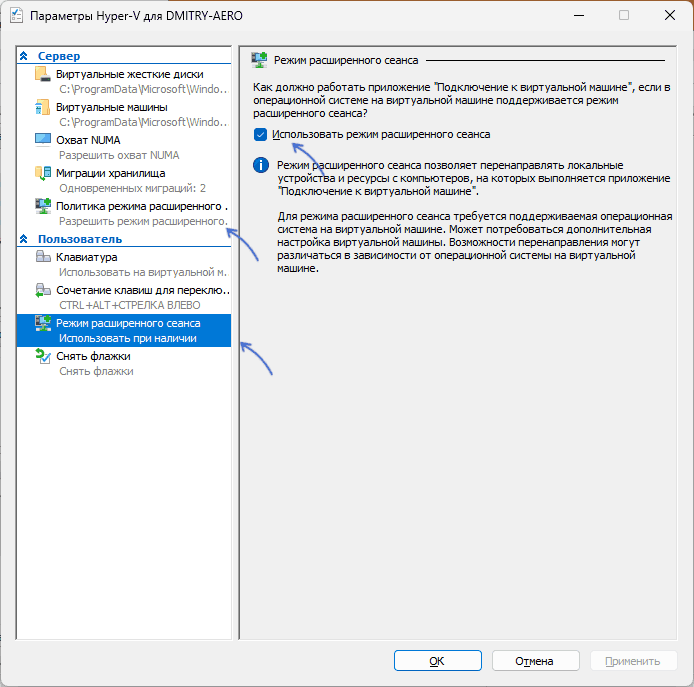The width and height of the screenshot is (694, 687).
Task: Click the Сочетание клавиш для переключения icon
Action: coord(42,290)
